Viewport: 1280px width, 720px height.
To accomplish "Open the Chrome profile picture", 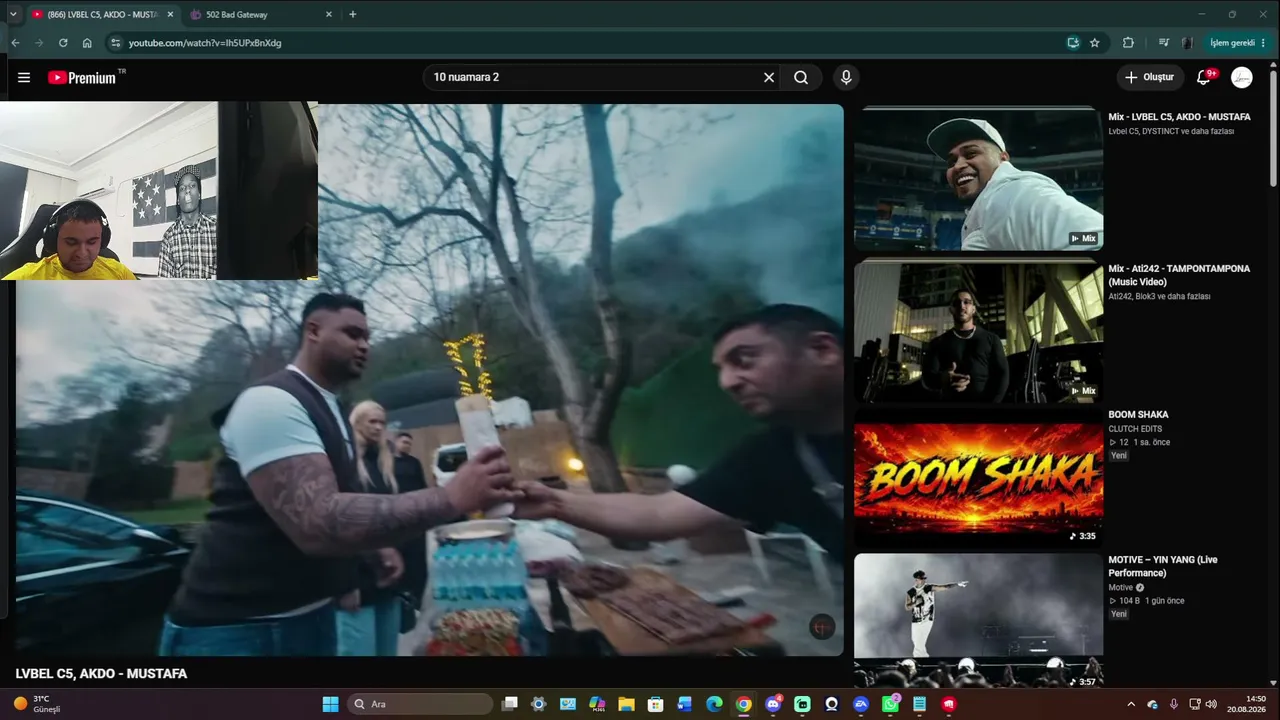I will (1187, 43).
